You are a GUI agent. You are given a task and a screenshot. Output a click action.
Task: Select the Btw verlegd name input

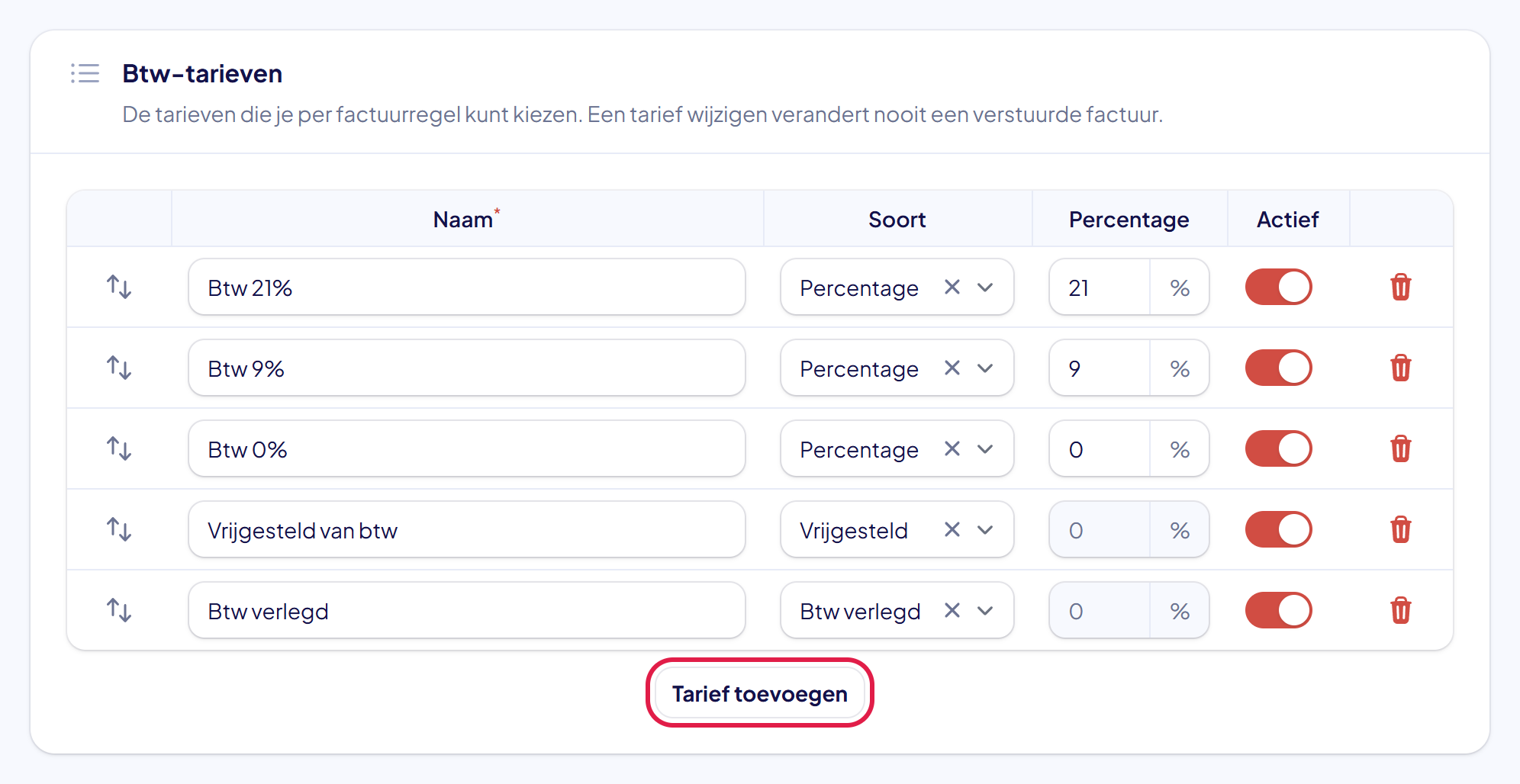467,611
